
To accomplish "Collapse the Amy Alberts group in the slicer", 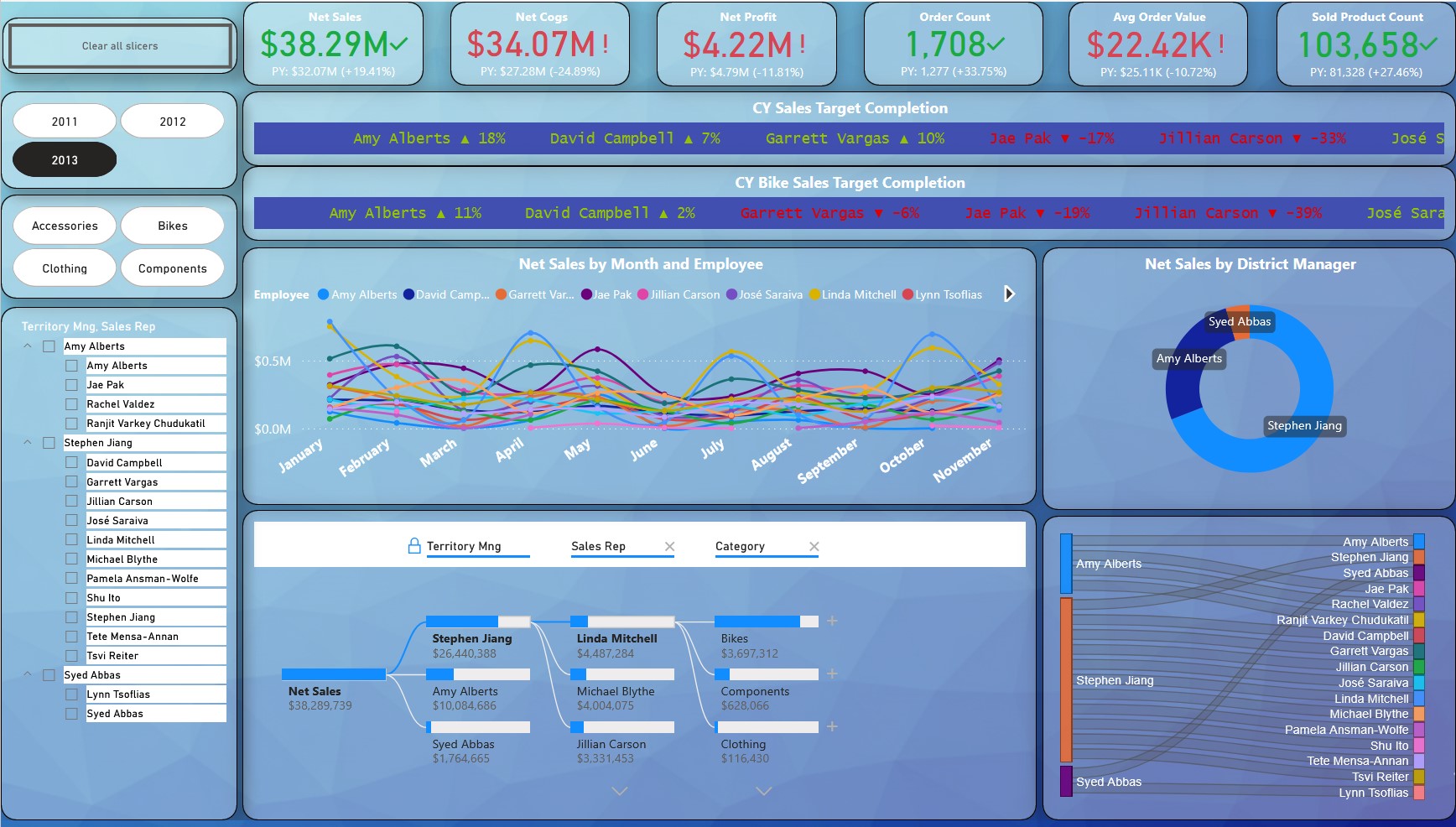I will pos(28,346).
